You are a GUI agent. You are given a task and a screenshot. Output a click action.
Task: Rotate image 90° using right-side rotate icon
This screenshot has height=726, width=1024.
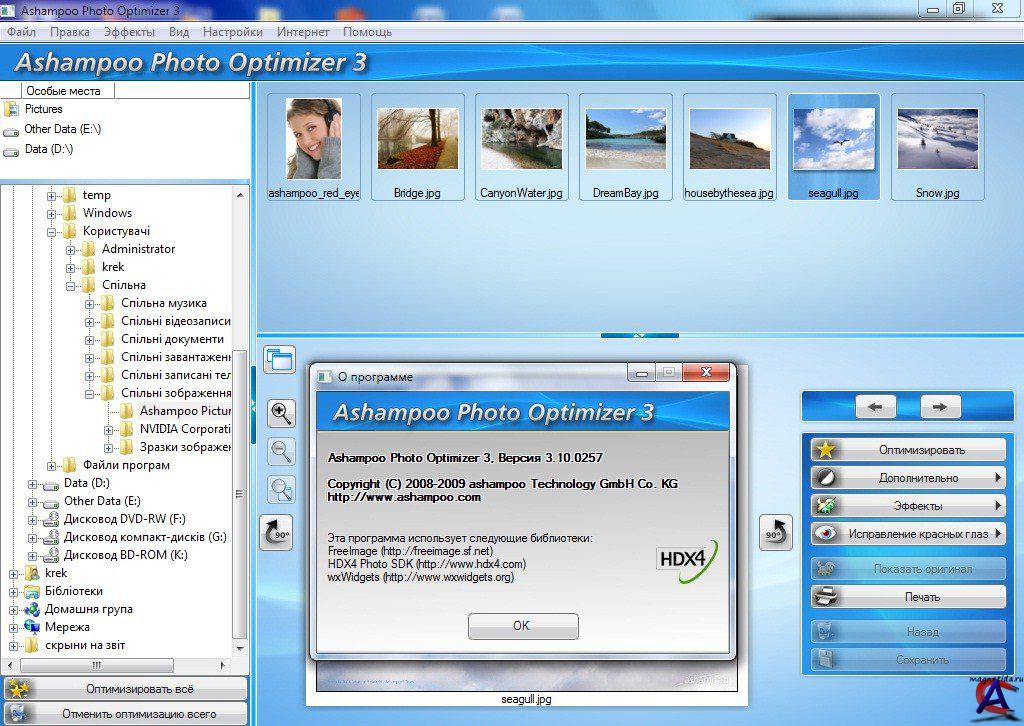(x=775, y=533)
